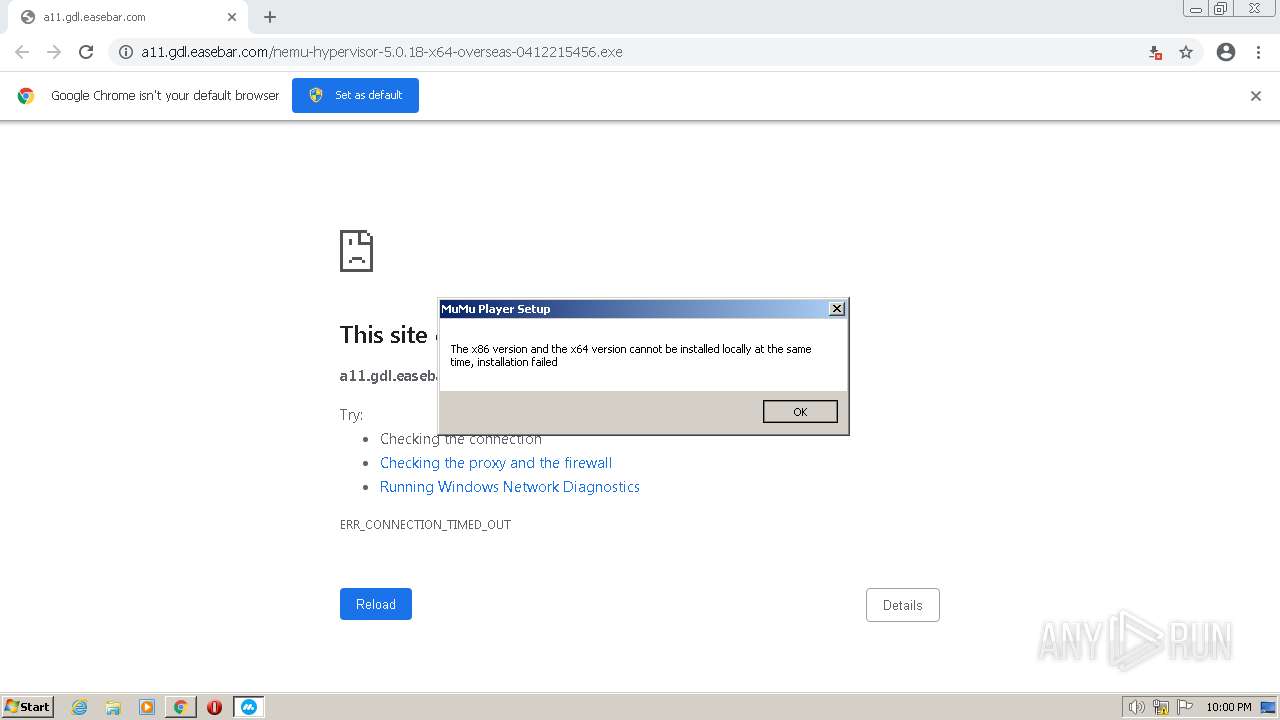Open Windows Explorer folder in taskbar

[x=113, y=707]
